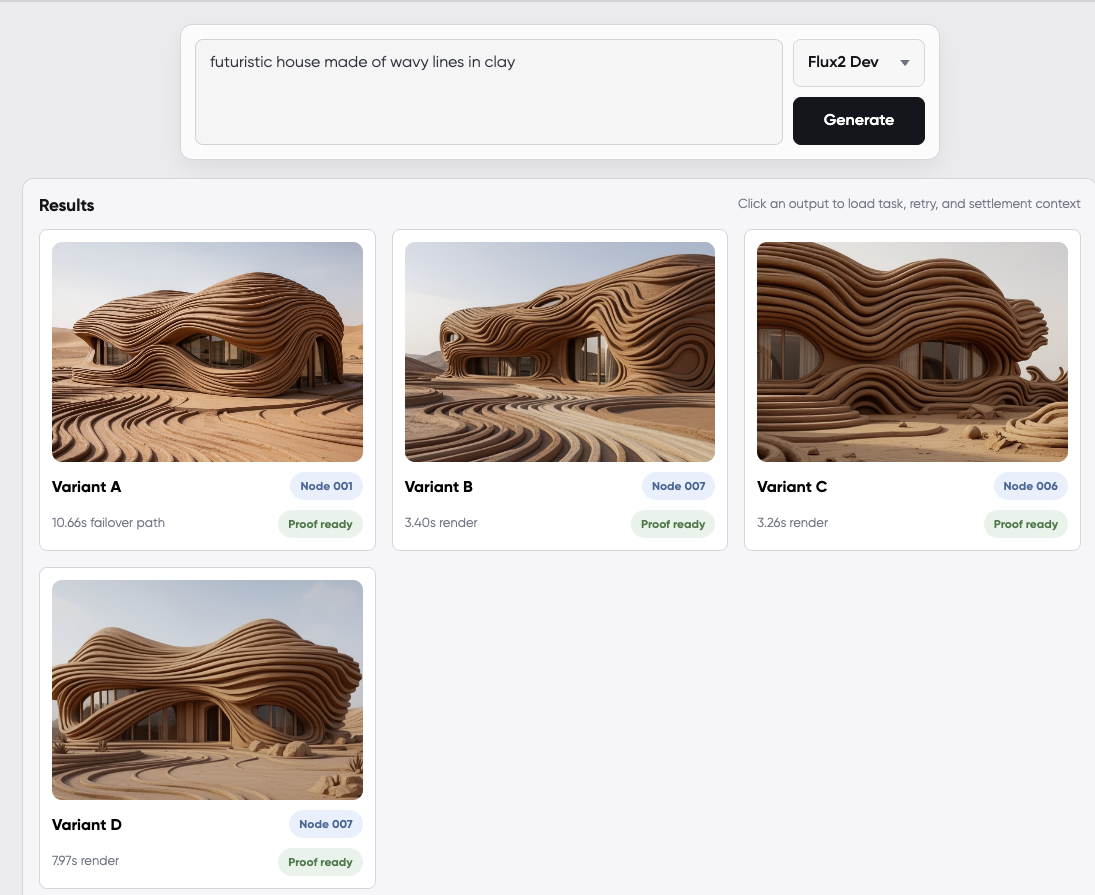Click into the prompt text field

(488, 92)
